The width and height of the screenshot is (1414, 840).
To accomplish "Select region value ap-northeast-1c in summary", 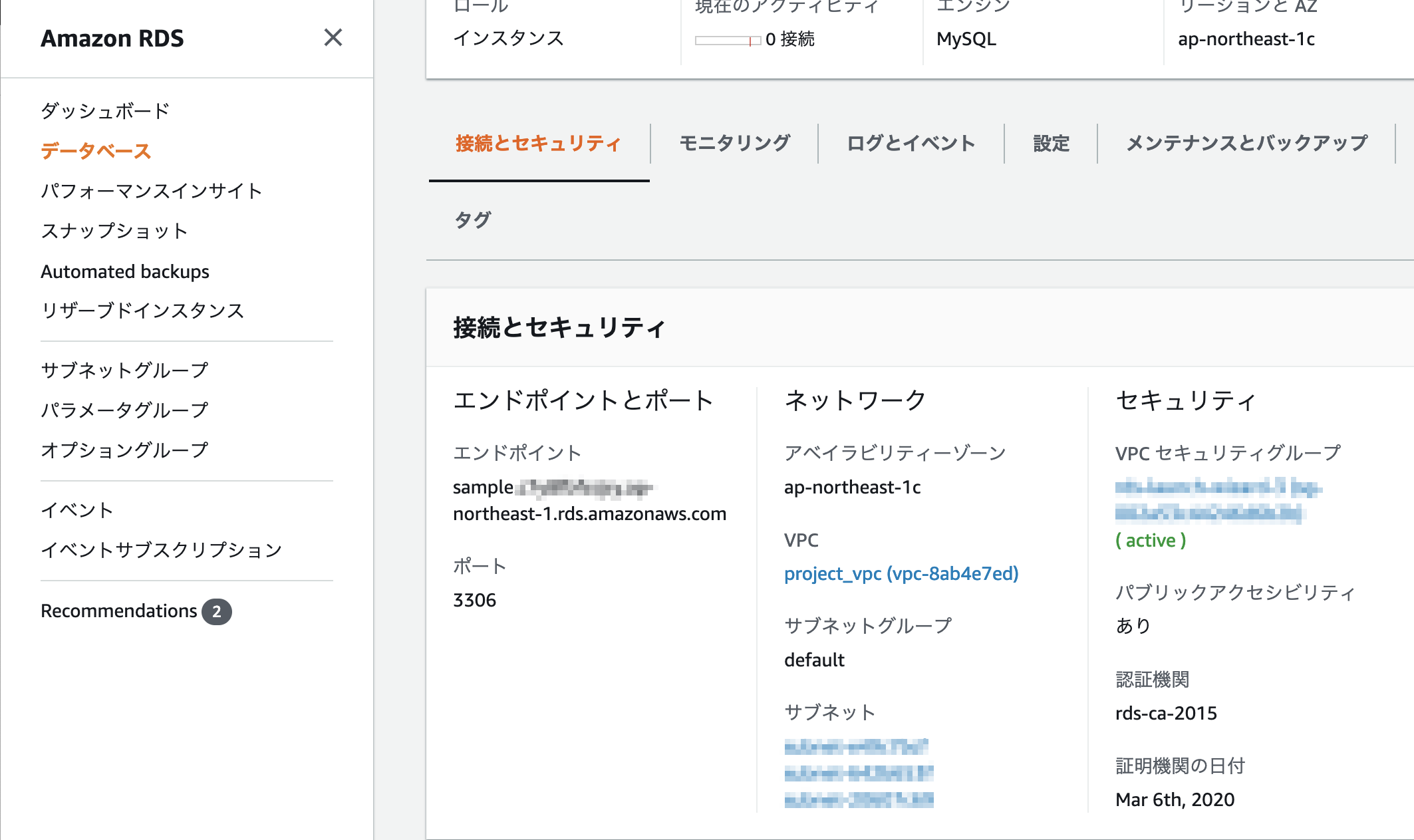I will pyautogui.click(x=1246, y=39).
